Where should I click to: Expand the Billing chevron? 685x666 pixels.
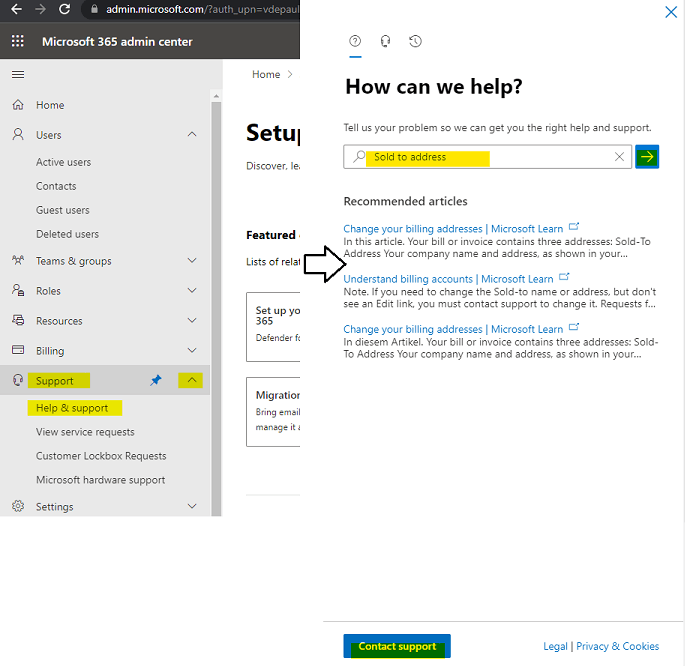coord(192,350)
